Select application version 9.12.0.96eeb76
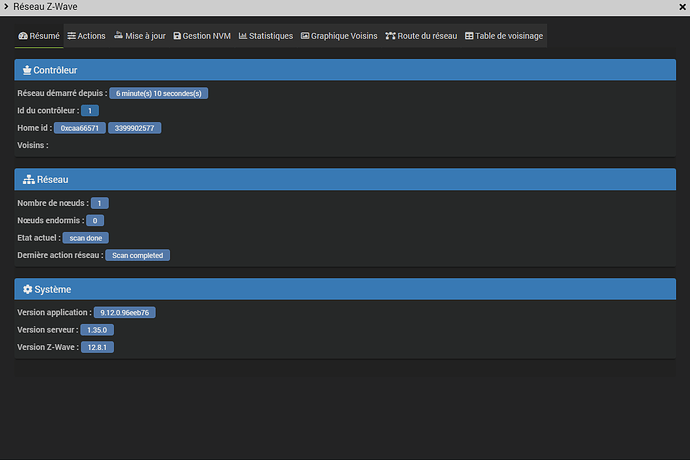Image resolution: width=690 pixels, height=460 pixels. [x=125, y=313]
